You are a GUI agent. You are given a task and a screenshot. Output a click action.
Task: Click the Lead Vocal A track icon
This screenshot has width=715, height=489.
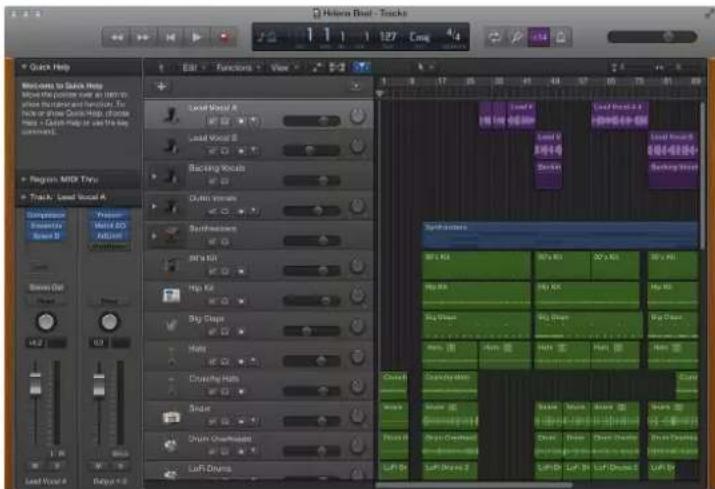(171, 114)
